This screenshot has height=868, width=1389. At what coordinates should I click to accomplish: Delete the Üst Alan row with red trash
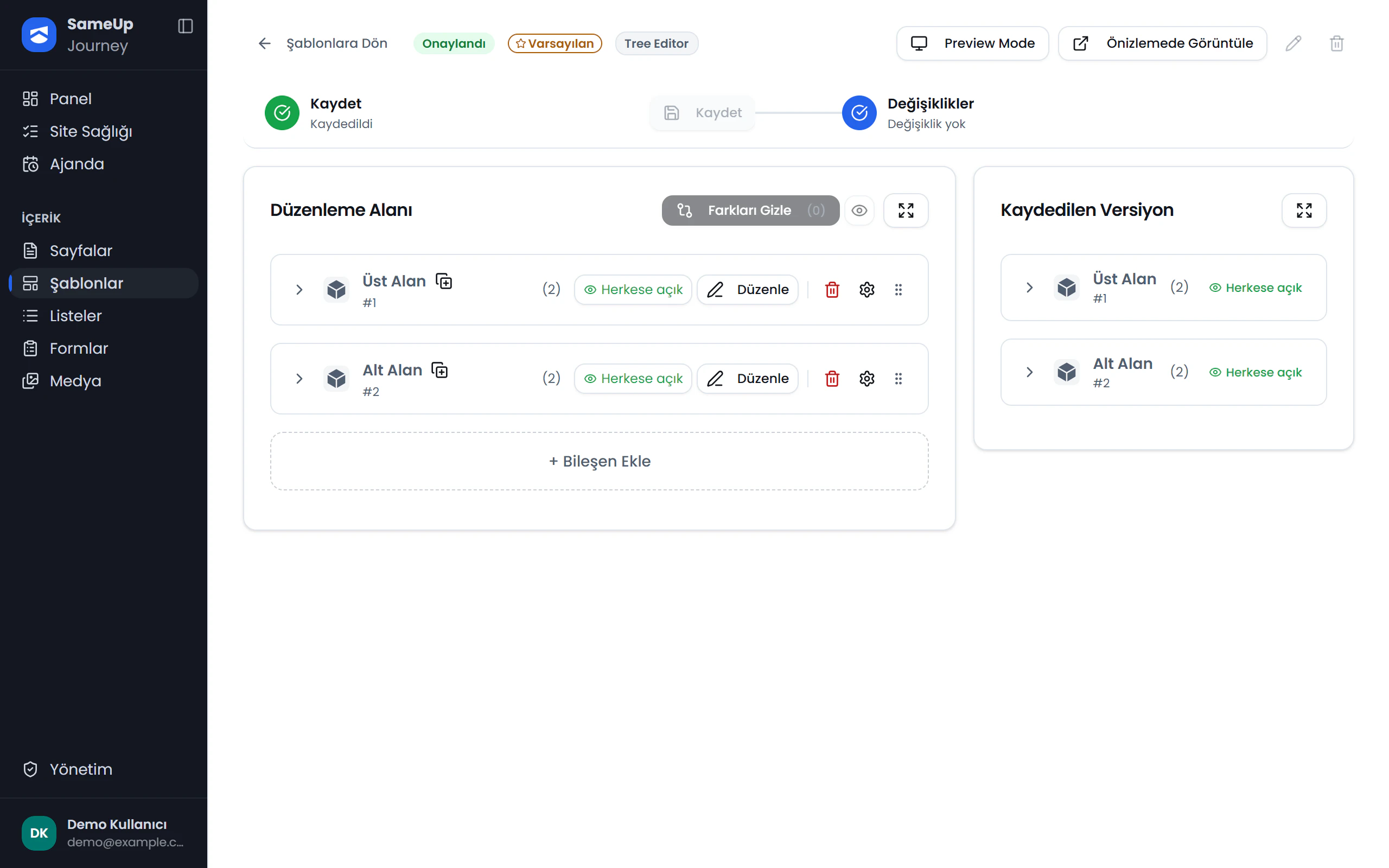832,289
